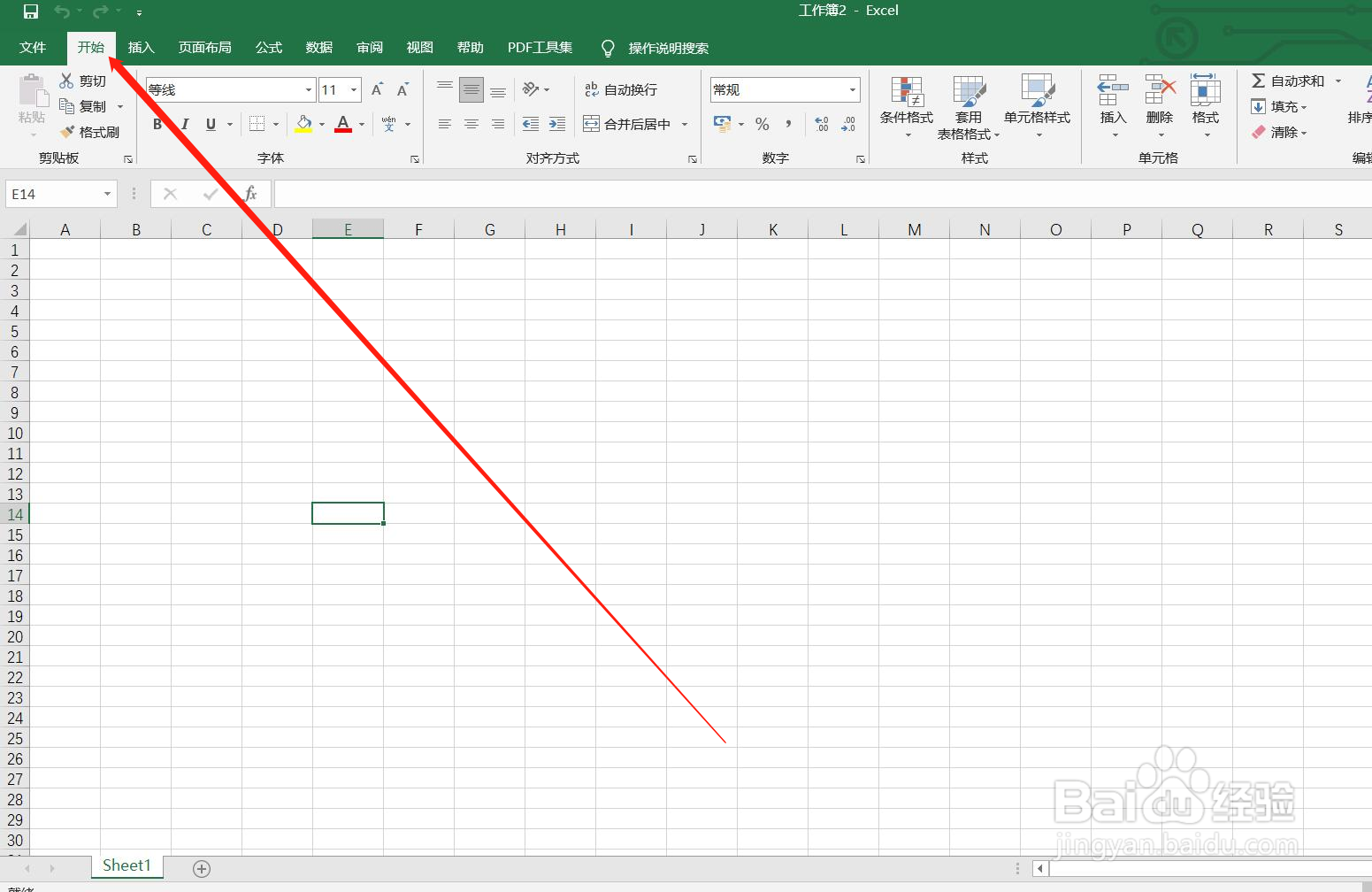The image size is (1372, 892).
Task: Click the accounting number format icon
Action: tap(723, 124)
